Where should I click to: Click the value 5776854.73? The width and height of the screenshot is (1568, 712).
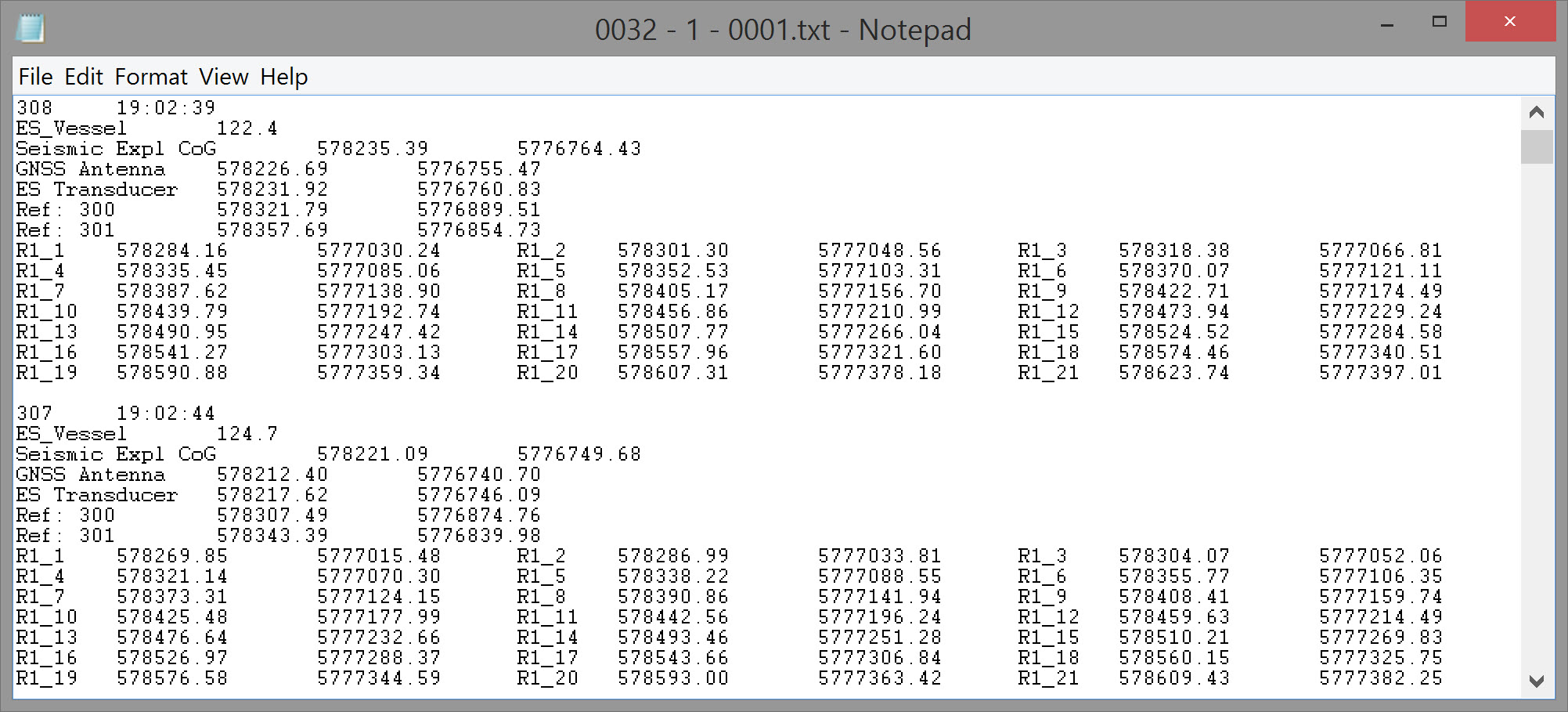pyautogui.click(x=479, y=230)
